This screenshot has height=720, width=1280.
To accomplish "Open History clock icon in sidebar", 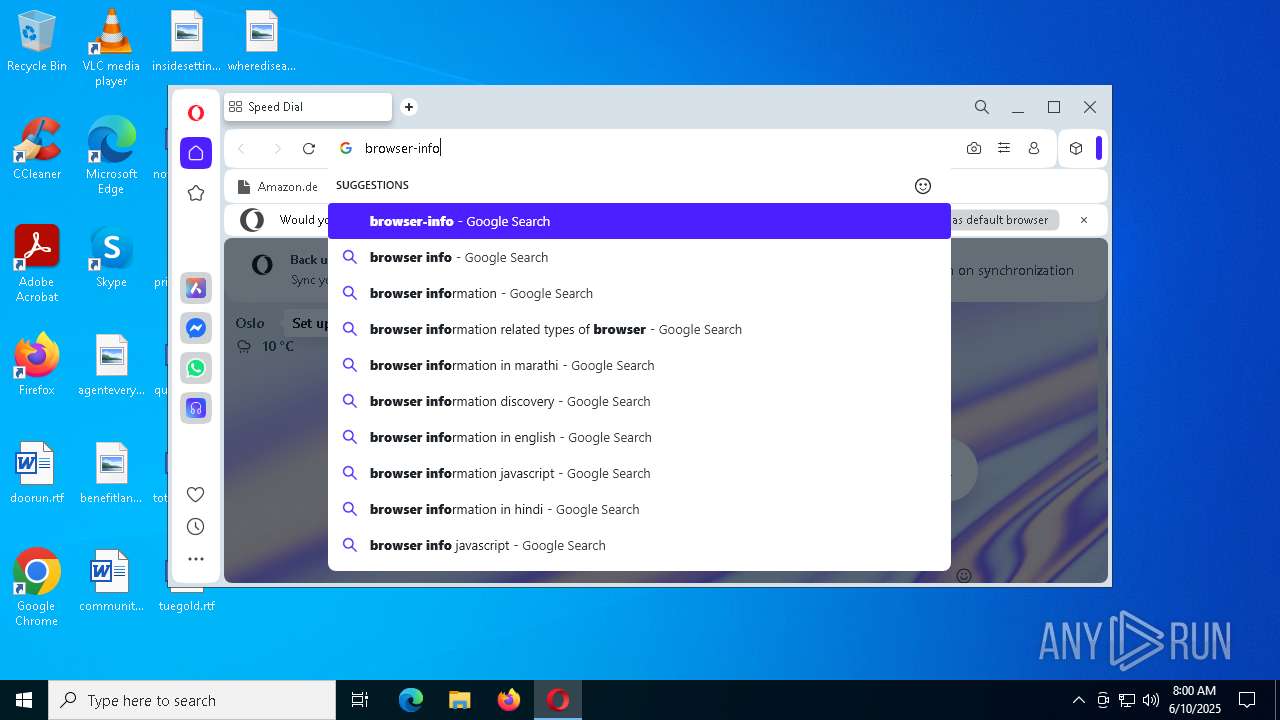I will pos(196,527).
